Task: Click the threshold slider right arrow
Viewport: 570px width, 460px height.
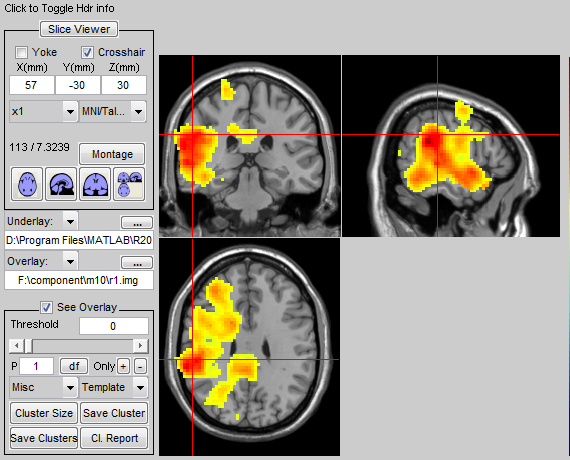Action: tap(140, 345)
